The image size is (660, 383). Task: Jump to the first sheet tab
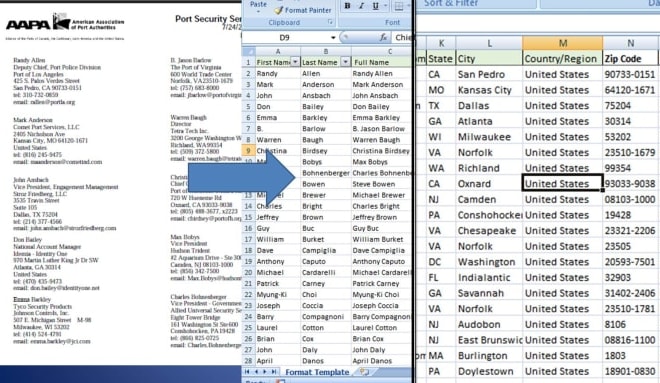coord(247,372)
